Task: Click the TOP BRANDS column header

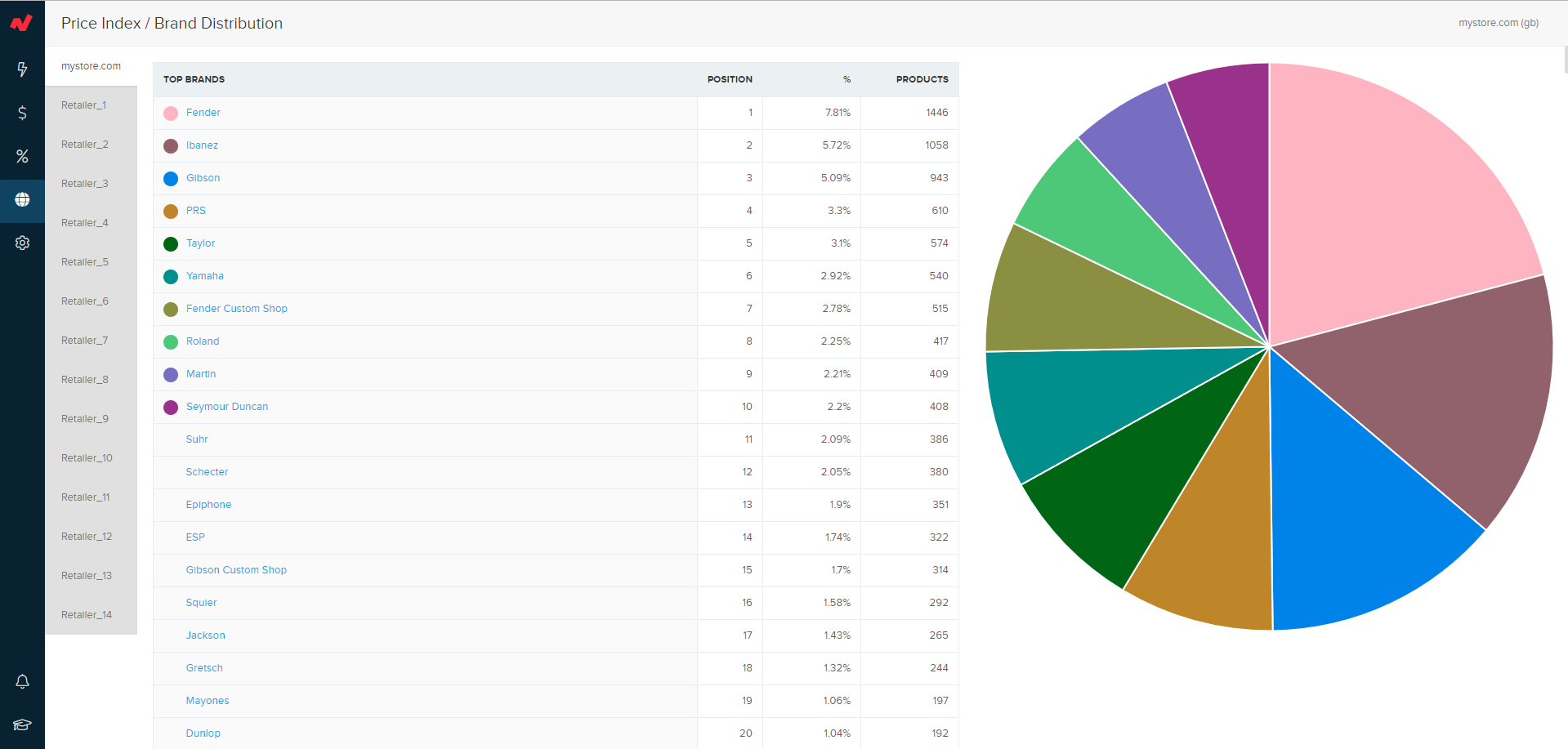Action: 194,79
